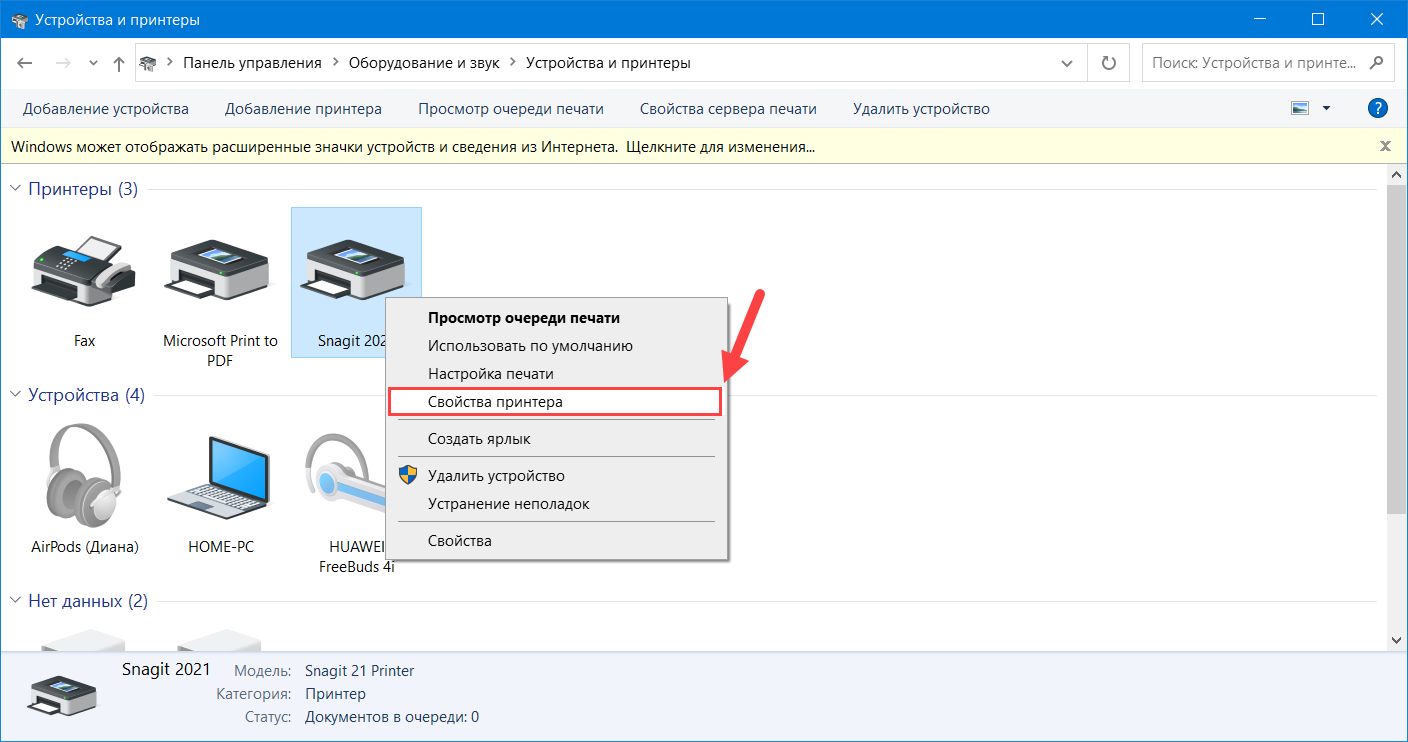The width and height of the screenshot is (1408, 742).
Task: Open Свойства at bottom of context menu
Action: click(557, 541)
